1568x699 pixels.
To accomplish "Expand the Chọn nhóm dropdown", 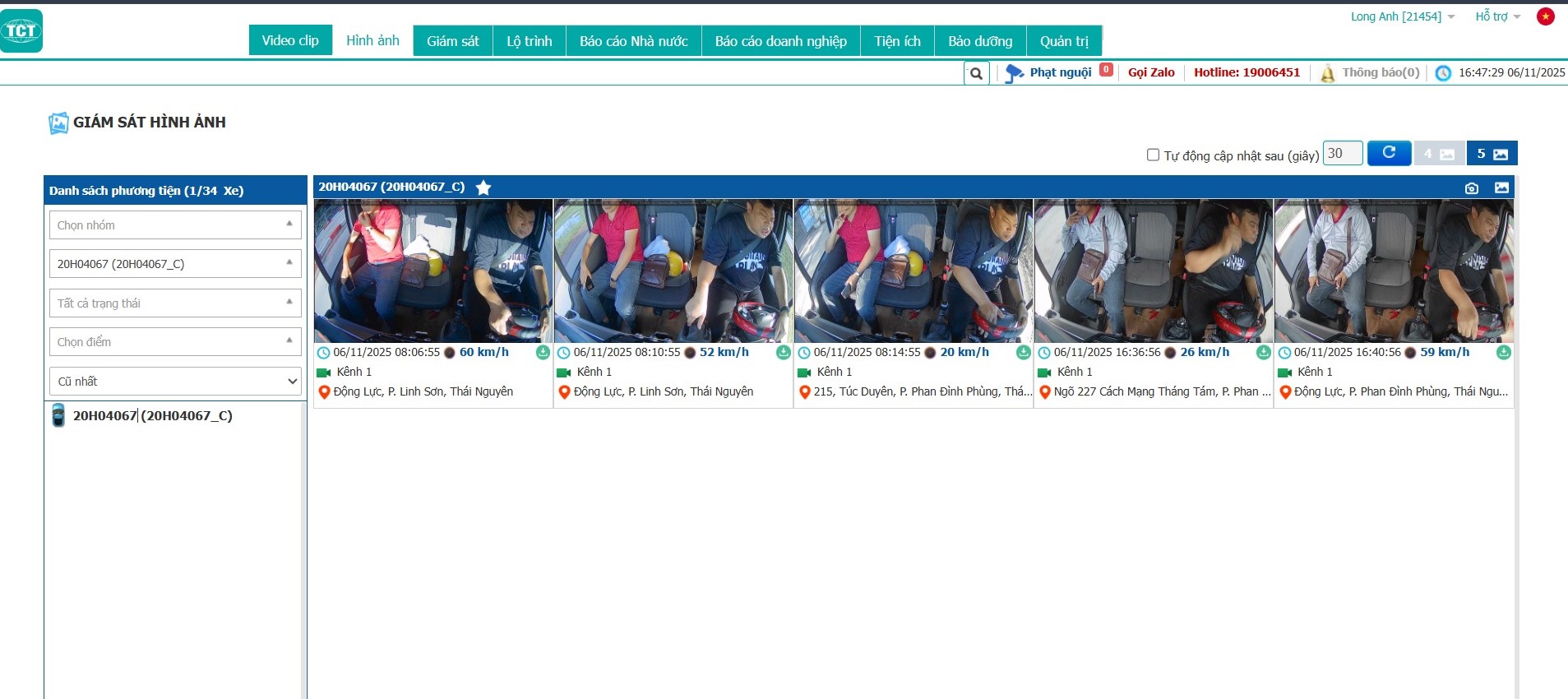I will coord(175,225).
